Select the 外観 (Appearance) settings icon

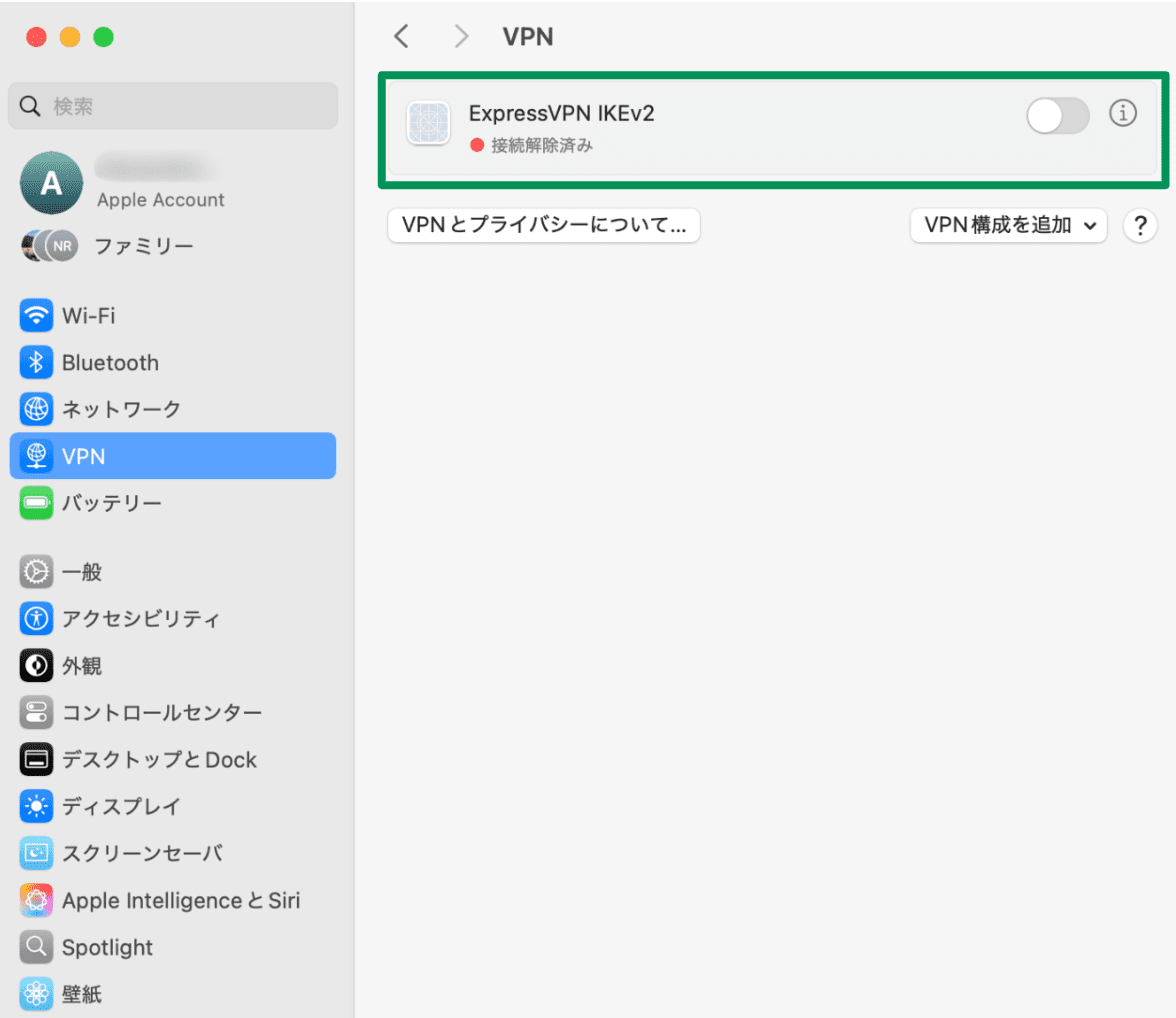(x=36, y=666)
